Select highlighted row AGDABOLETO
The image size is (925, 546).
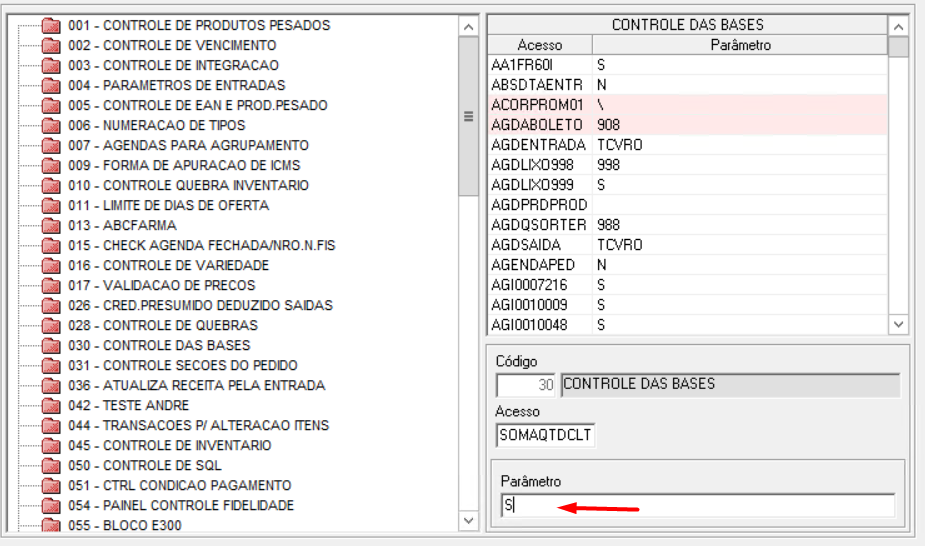[687, 125]
